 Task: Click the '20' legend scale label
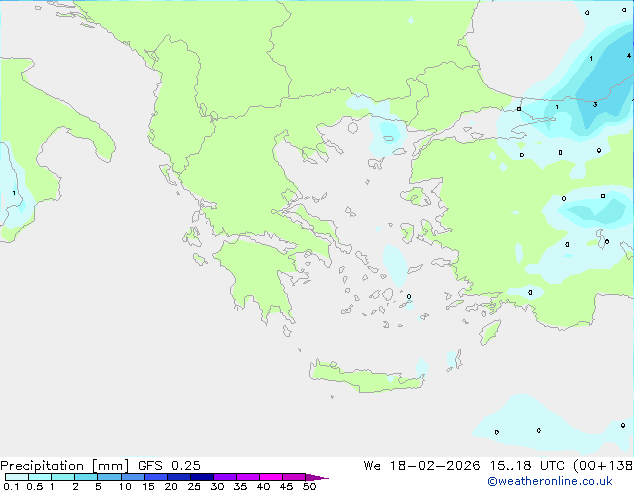[x=171, y=486]
